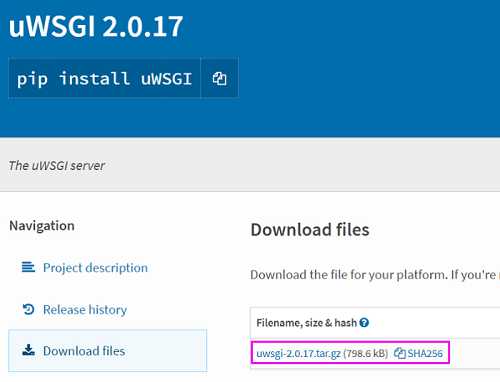The width and height of the screenshot is (500, 382).
Task: Download uwsgi-2.0.17.tar.gz file link
Action: click(x=298, y=353)
